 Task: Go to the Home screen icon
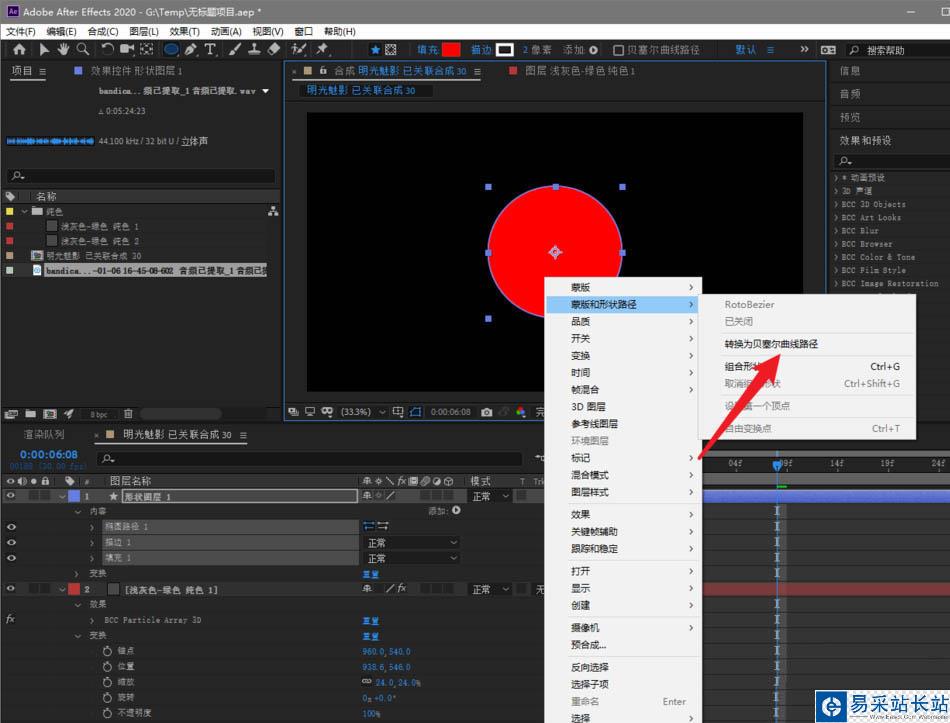19,50
